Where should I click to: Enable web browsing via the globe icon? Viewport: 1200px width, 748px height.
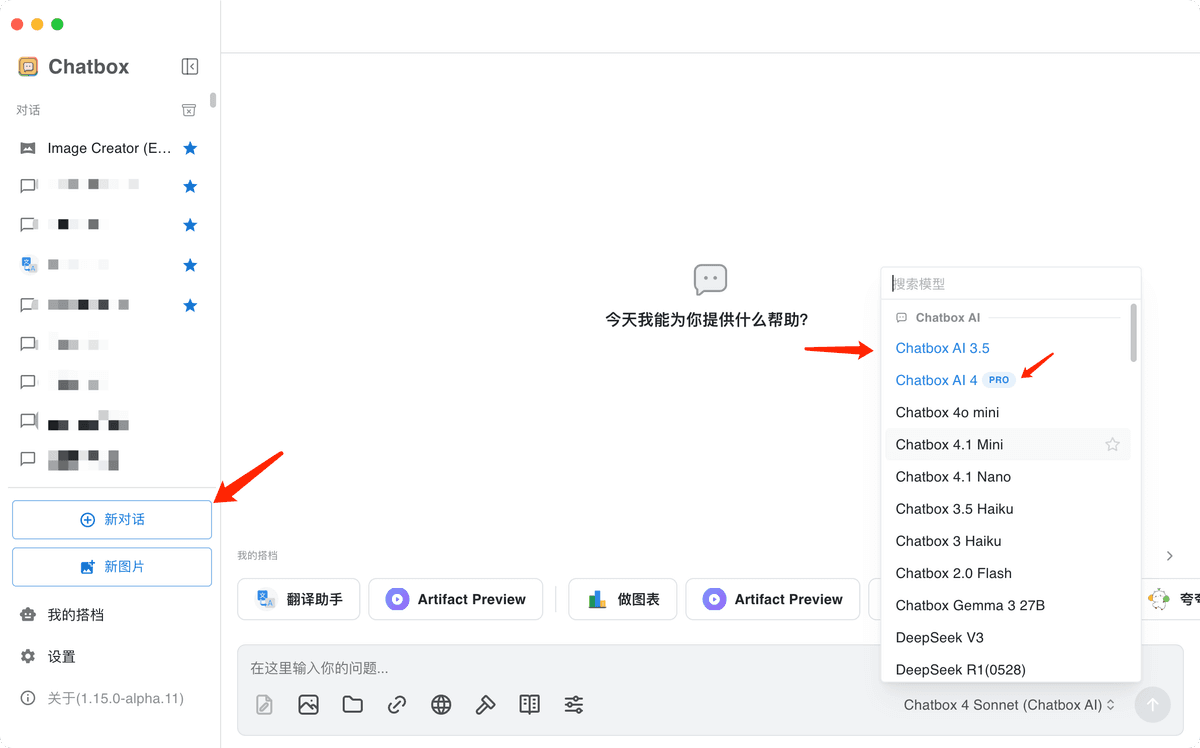[x=440, y=704]
